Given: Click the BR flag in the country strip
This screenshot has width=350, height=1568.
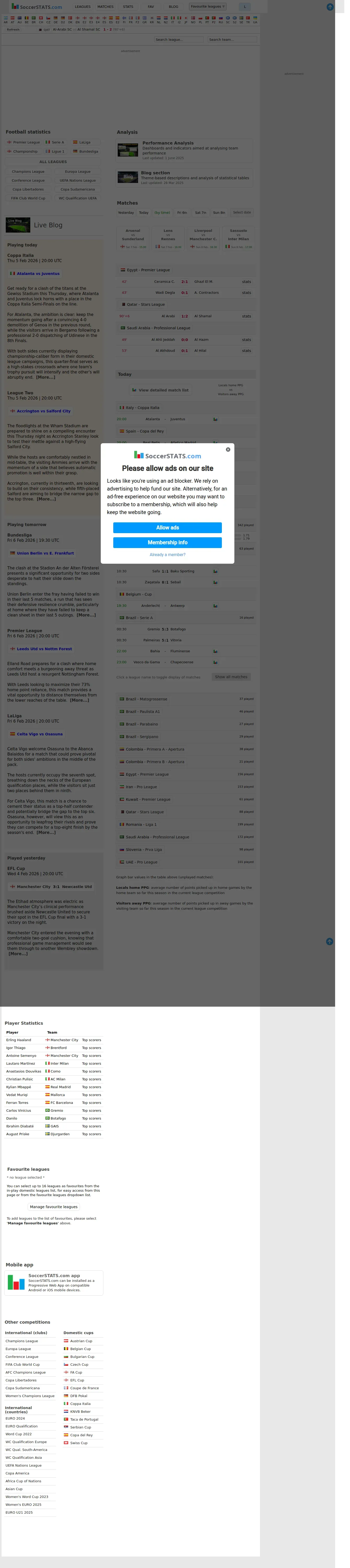Looking at the screenshot, I should tap(33, 18).
